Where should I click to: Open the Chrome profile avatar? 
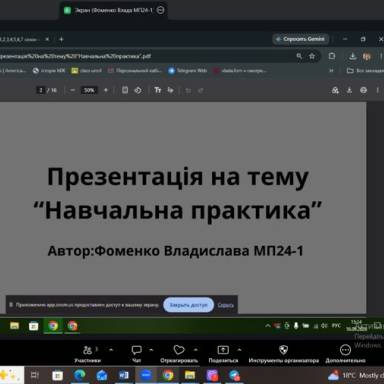[367, 56]
